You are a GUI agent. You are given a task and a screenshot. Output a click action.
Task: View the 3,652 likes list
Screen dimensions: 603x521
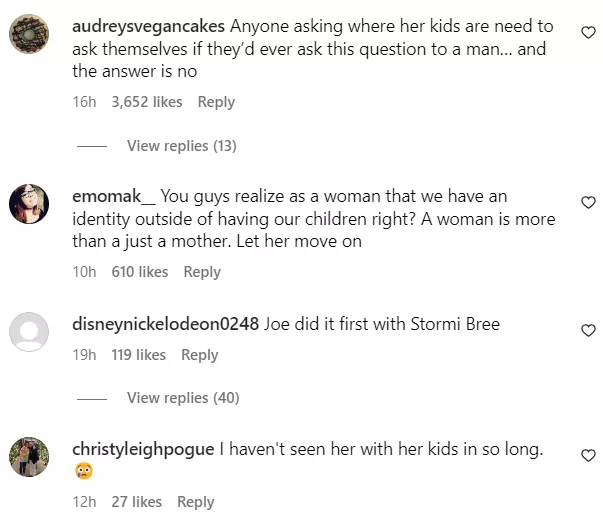pos(147,102)
